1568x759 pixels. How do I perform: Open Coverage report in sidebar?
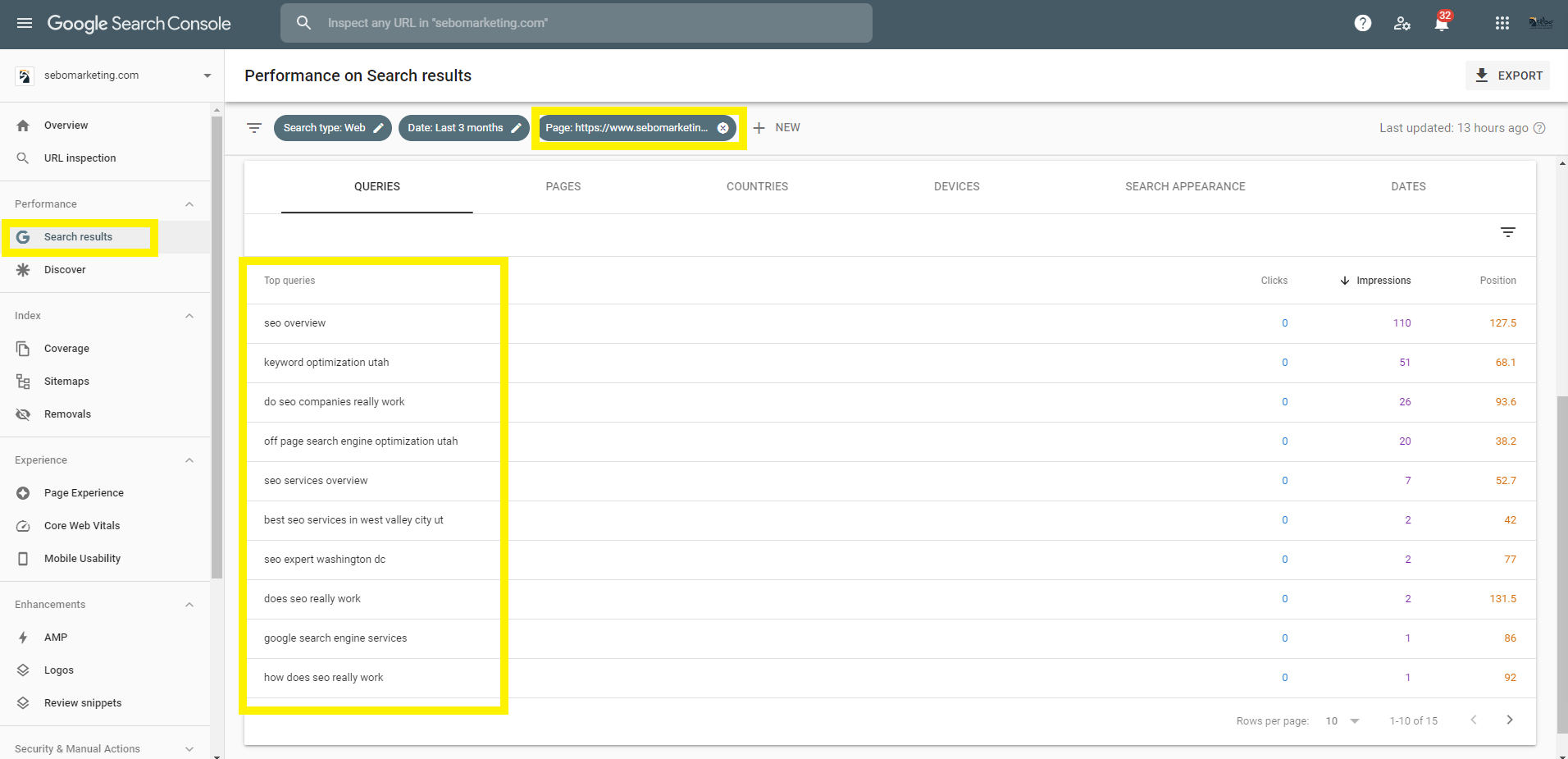[105, 349]
